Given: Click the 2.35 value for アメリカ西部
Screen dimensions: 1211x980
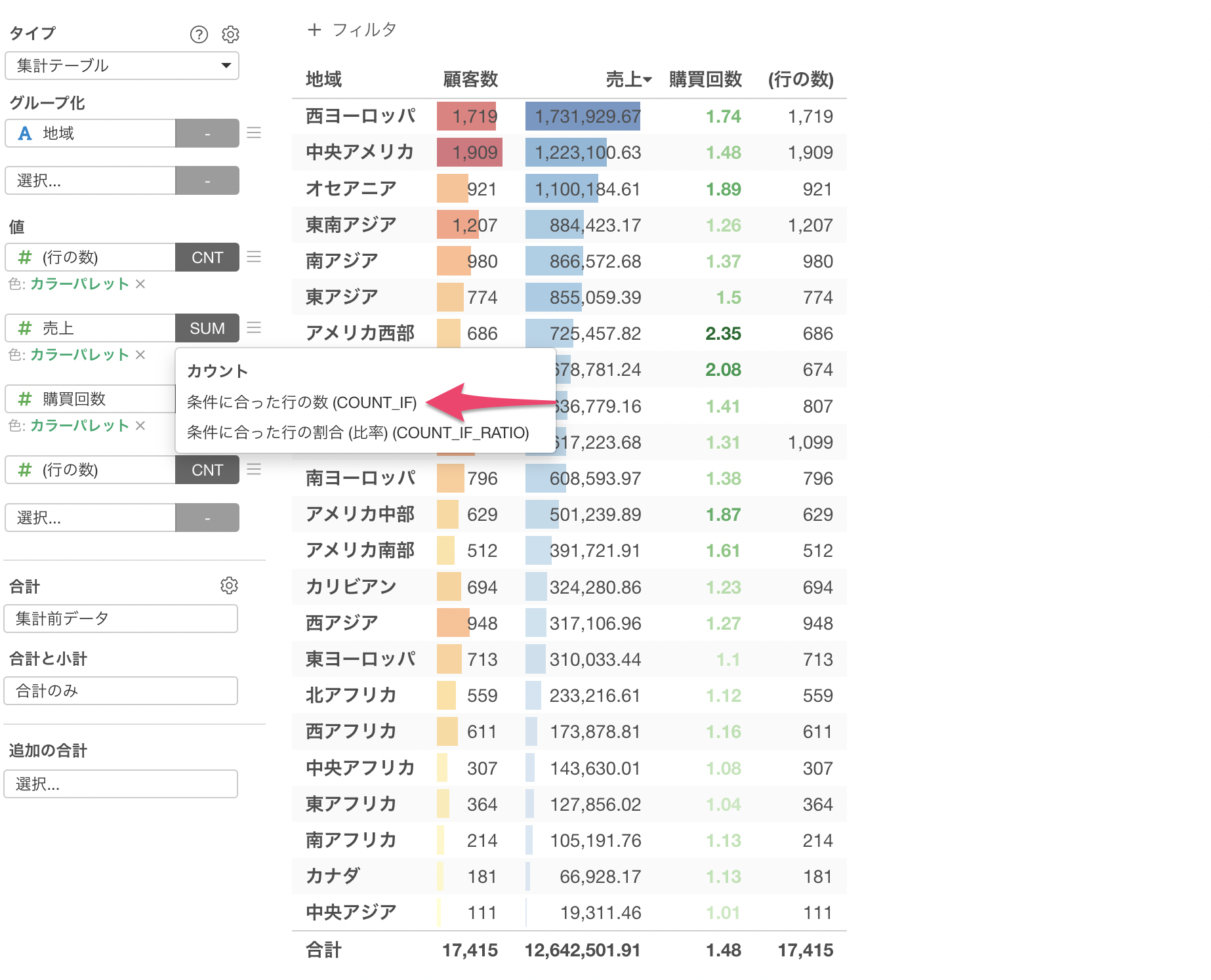Looking at the screenshot, I should click(723, 333).
